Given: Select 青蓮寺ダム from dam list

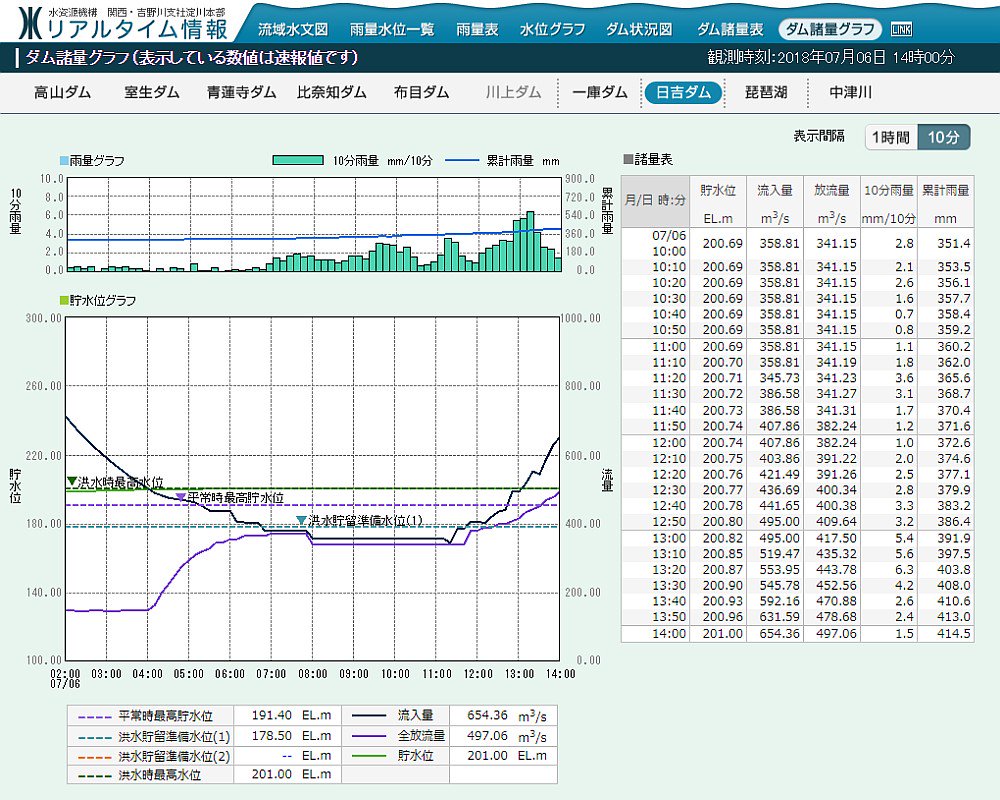Looking at the screenshot, I should (241, 93).
